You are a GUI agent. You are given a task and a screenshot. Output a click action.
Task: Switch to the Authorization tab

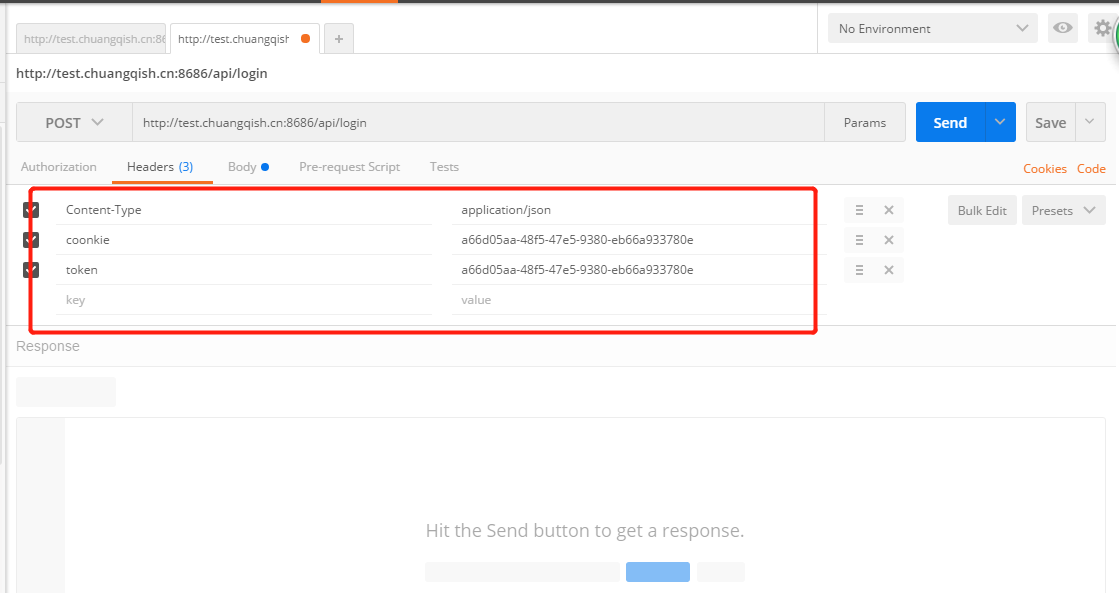click(x=59, y=167)
